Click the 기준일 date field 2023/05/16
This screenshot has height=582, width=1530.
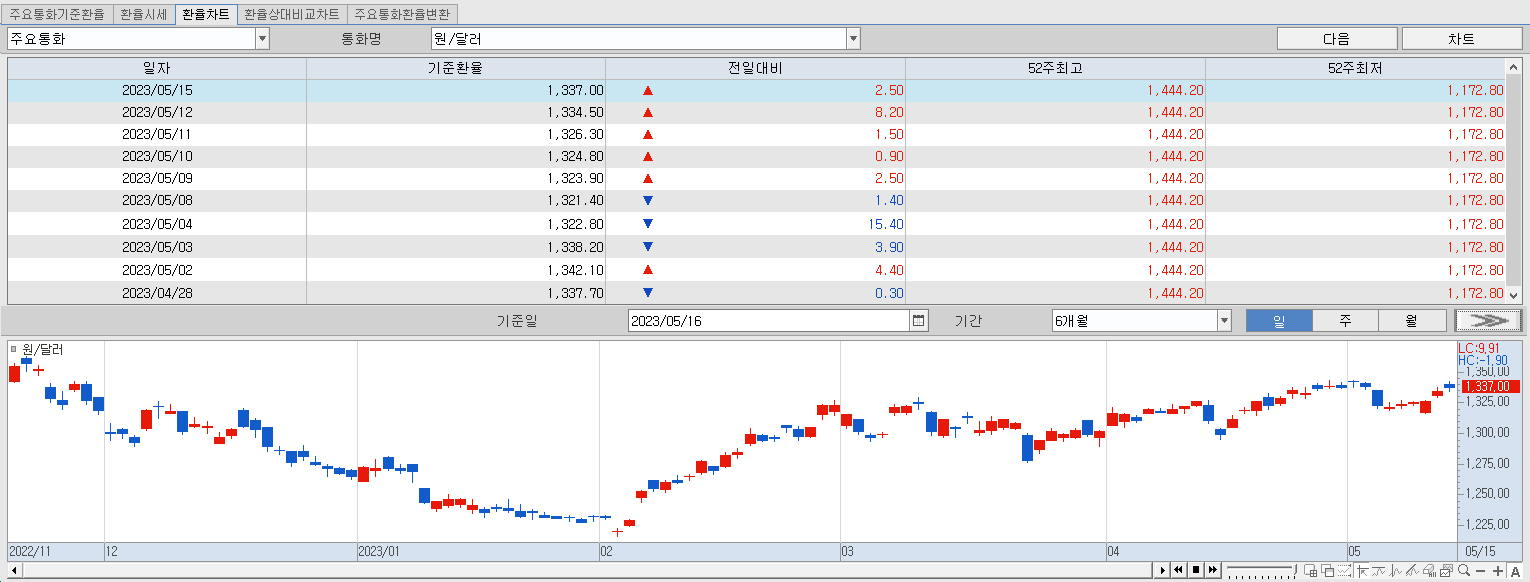click(769, 321)
